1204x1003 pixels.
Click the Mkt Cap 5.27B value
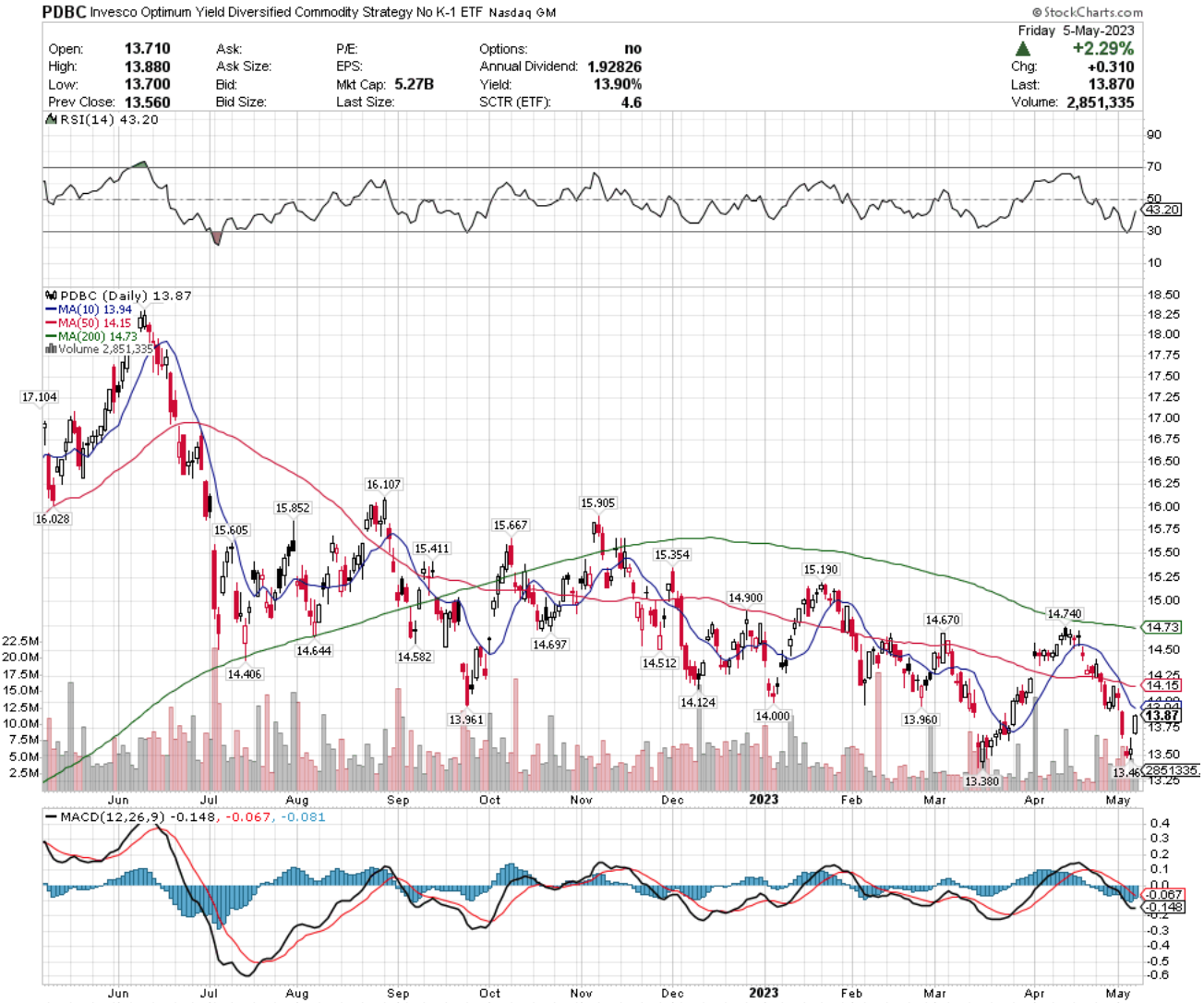point(414,84)
